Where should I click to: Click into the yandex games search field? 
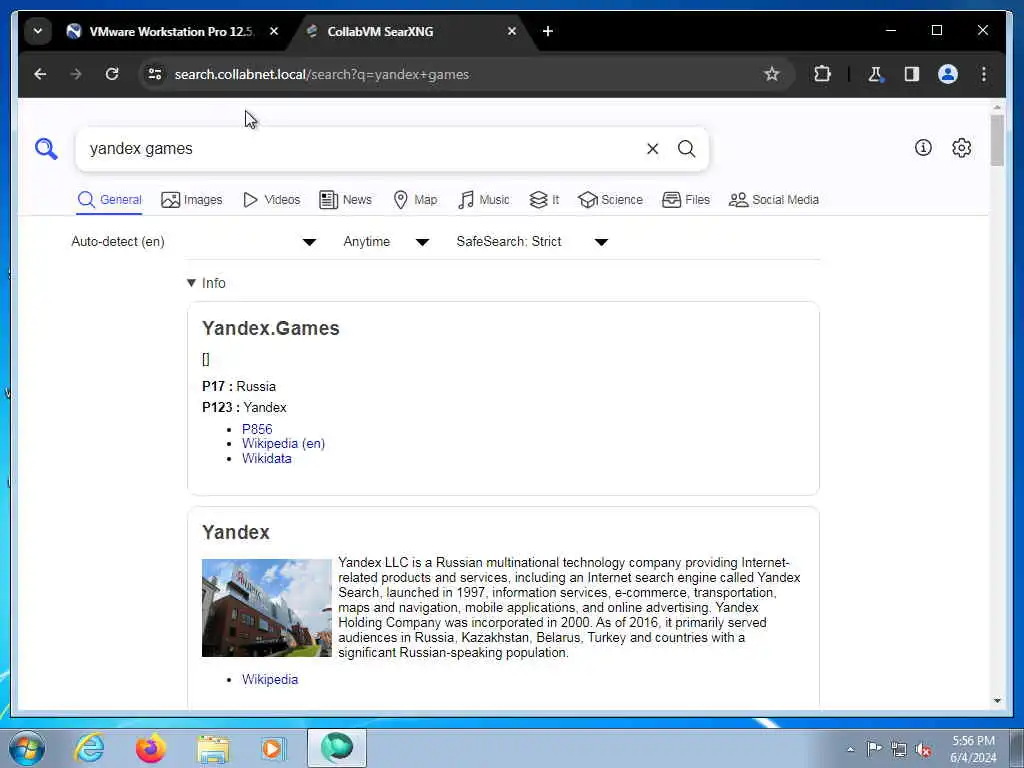362,149
